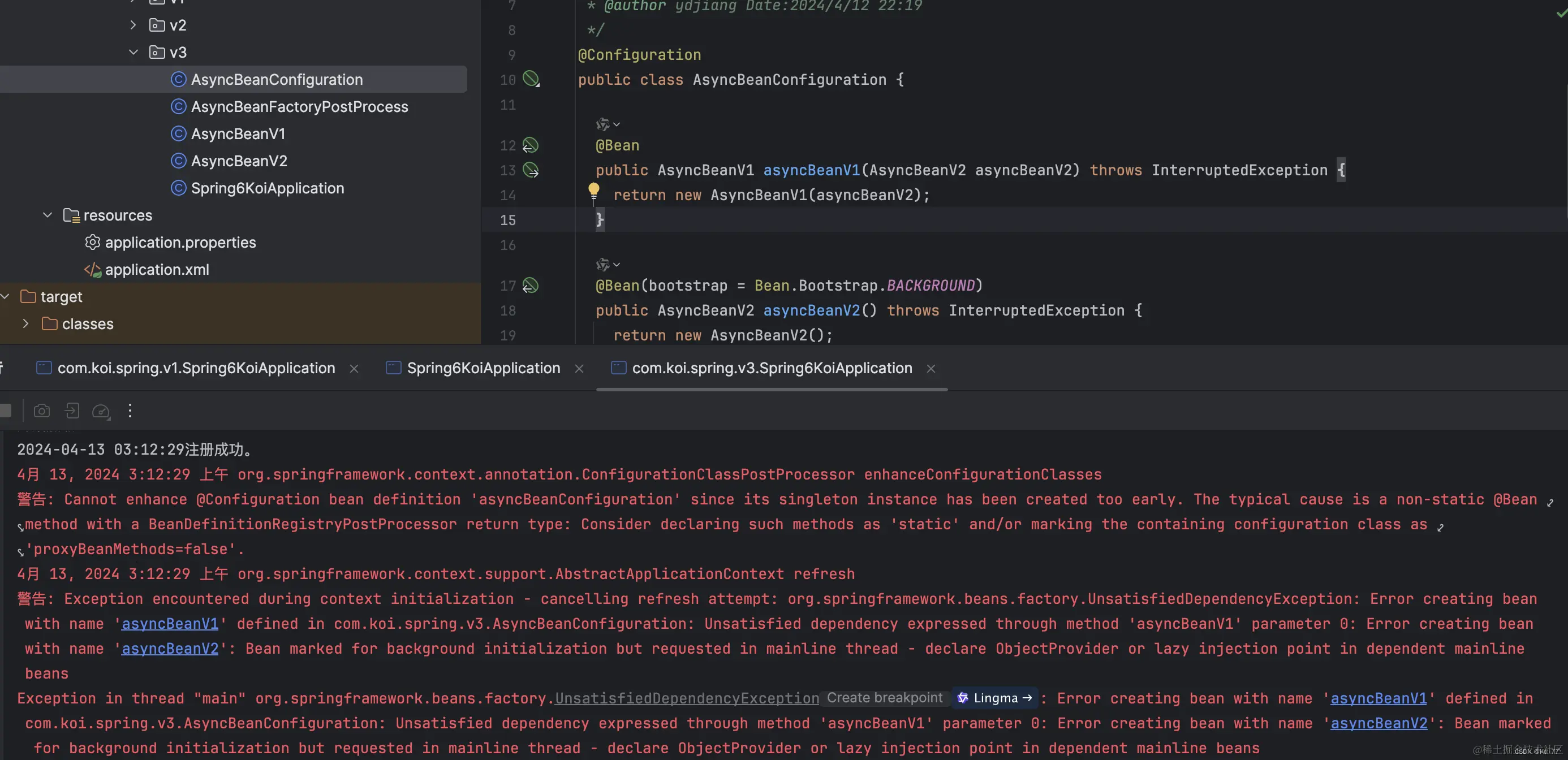
Task: Click the stop run button in console toolbar
Action: click(6, 411)
